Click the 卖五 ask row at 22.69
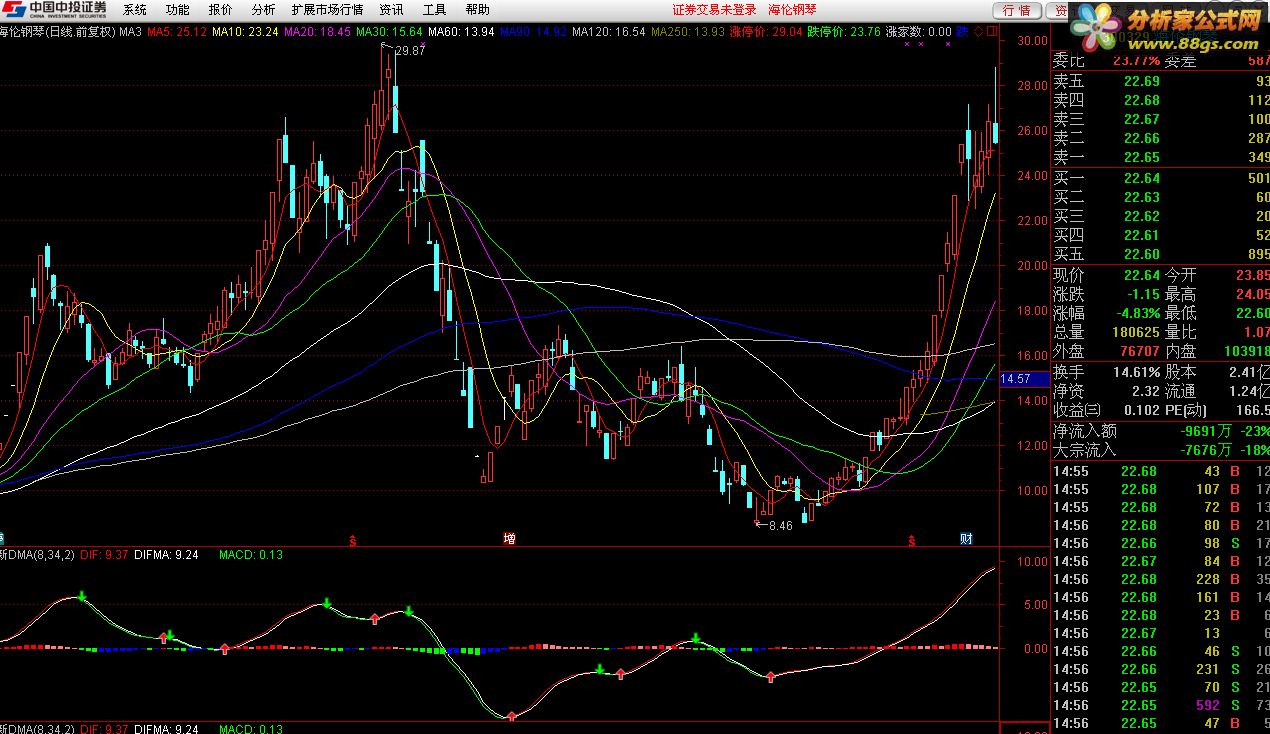Screen dimensions: 1270x734 point(1160,81)
